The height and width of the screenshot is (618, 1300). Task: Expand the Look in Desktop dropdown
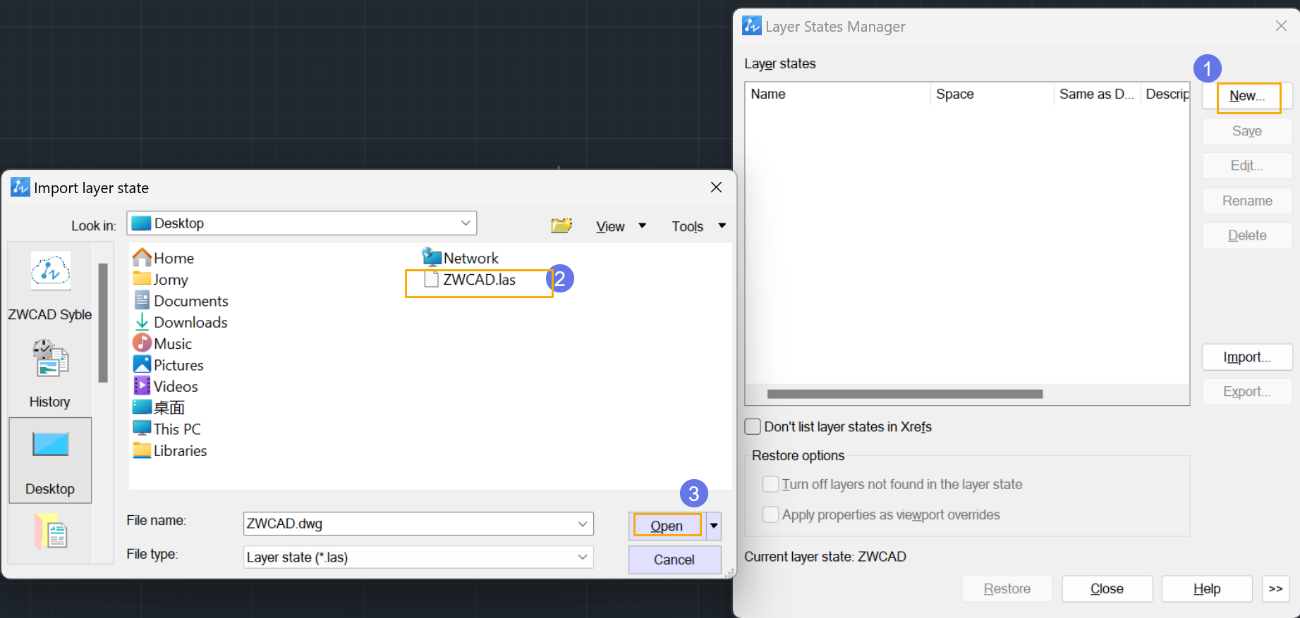466,223
